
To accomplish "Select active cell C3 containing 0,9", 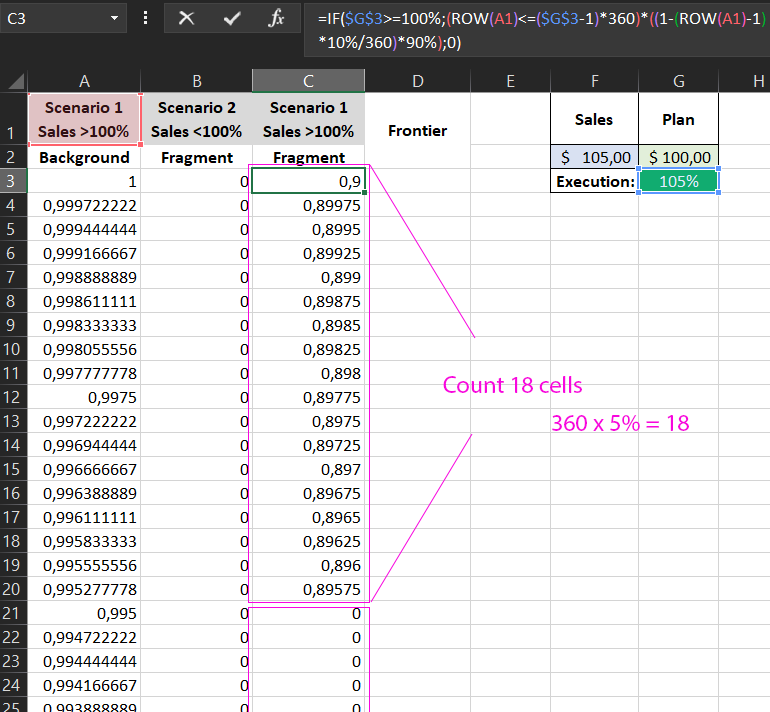I will click(309, 181).
